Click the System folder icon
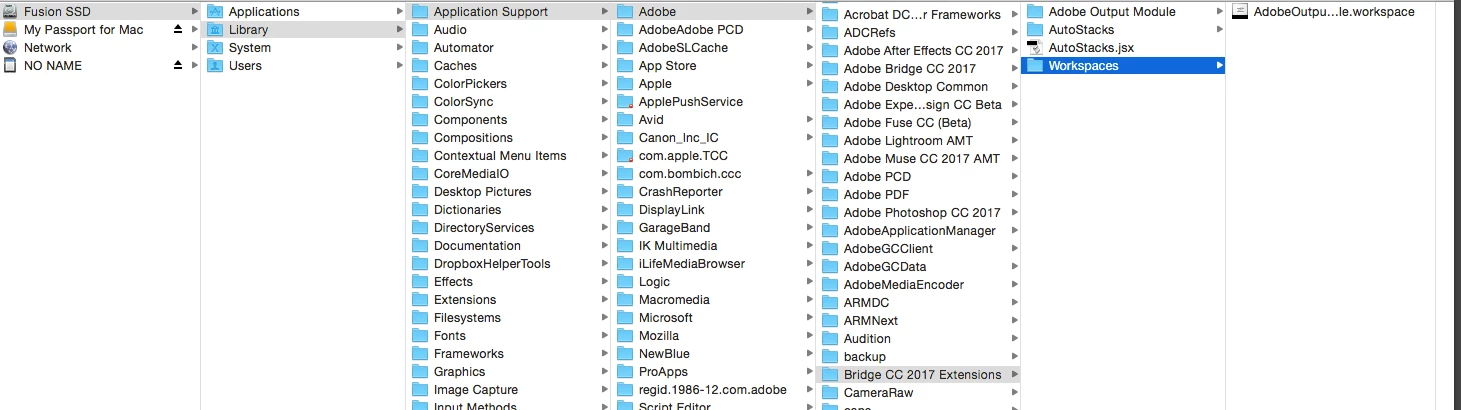The image size is (1461, 410). [214, 48]
